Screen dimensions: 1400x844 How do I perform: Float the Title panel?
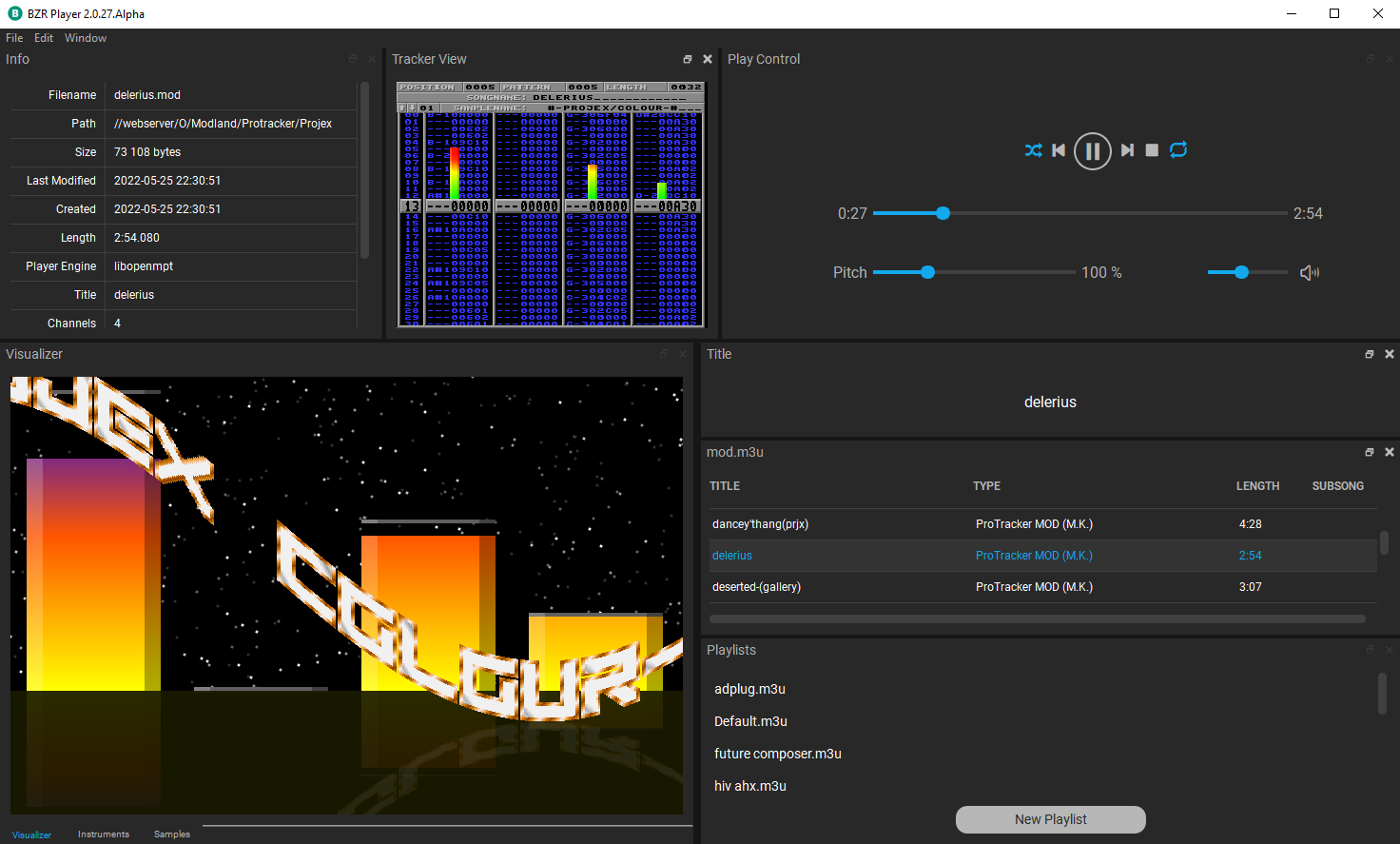coord(1370,354)
